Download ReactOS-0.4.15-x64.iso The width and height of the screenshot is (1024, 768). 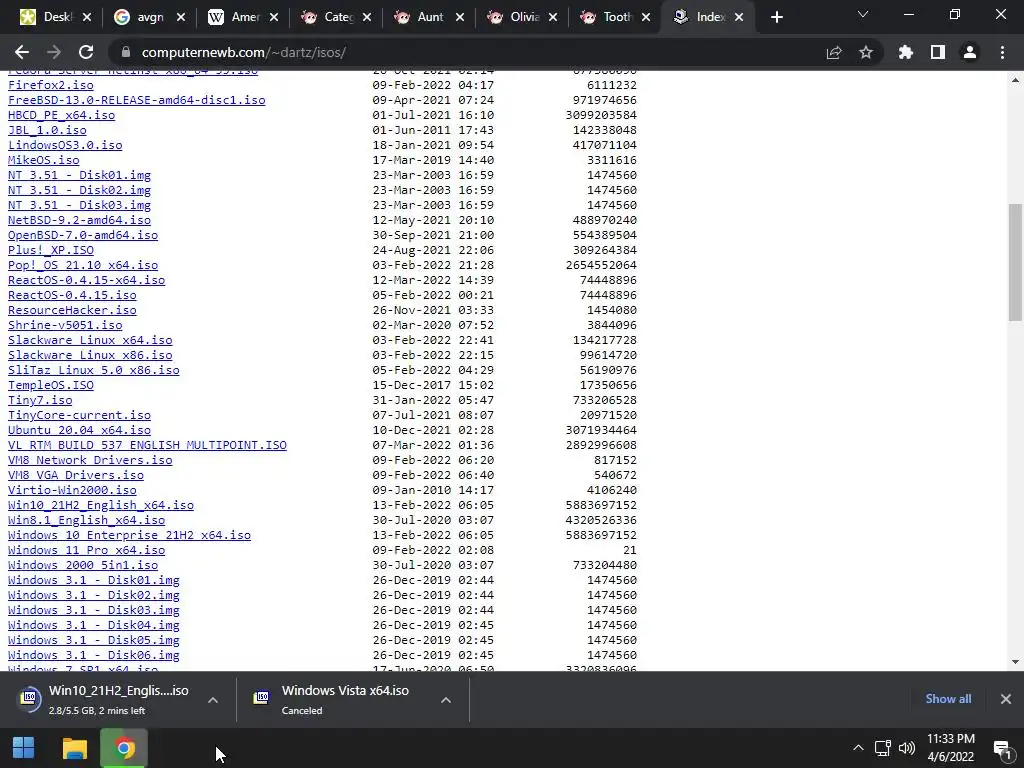tap(86, 280)
